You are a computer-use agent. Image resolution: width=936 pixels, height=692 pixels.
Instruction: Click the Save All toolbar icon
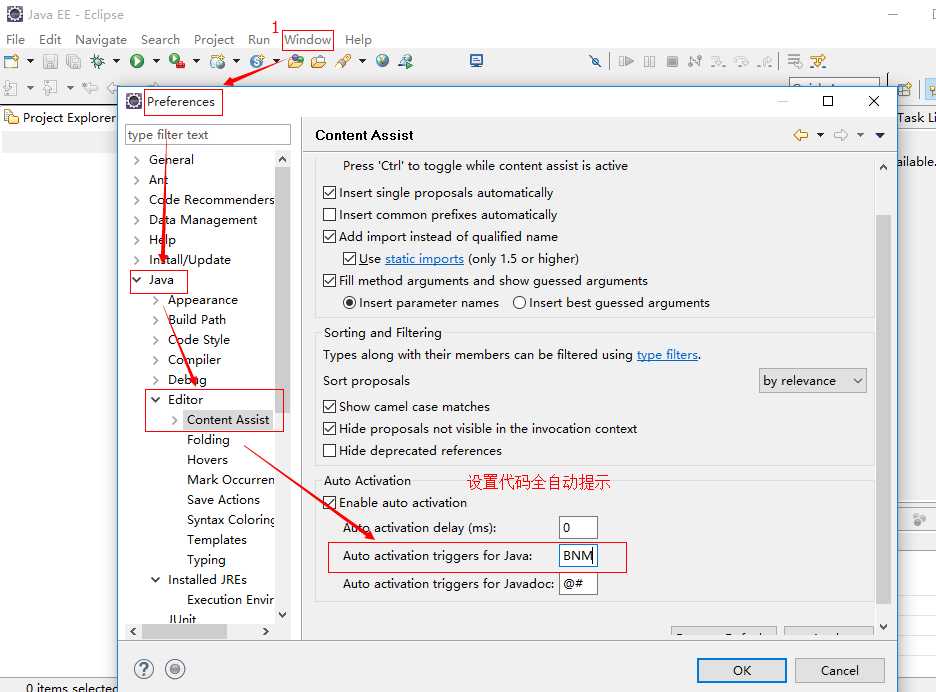point(73,61)
